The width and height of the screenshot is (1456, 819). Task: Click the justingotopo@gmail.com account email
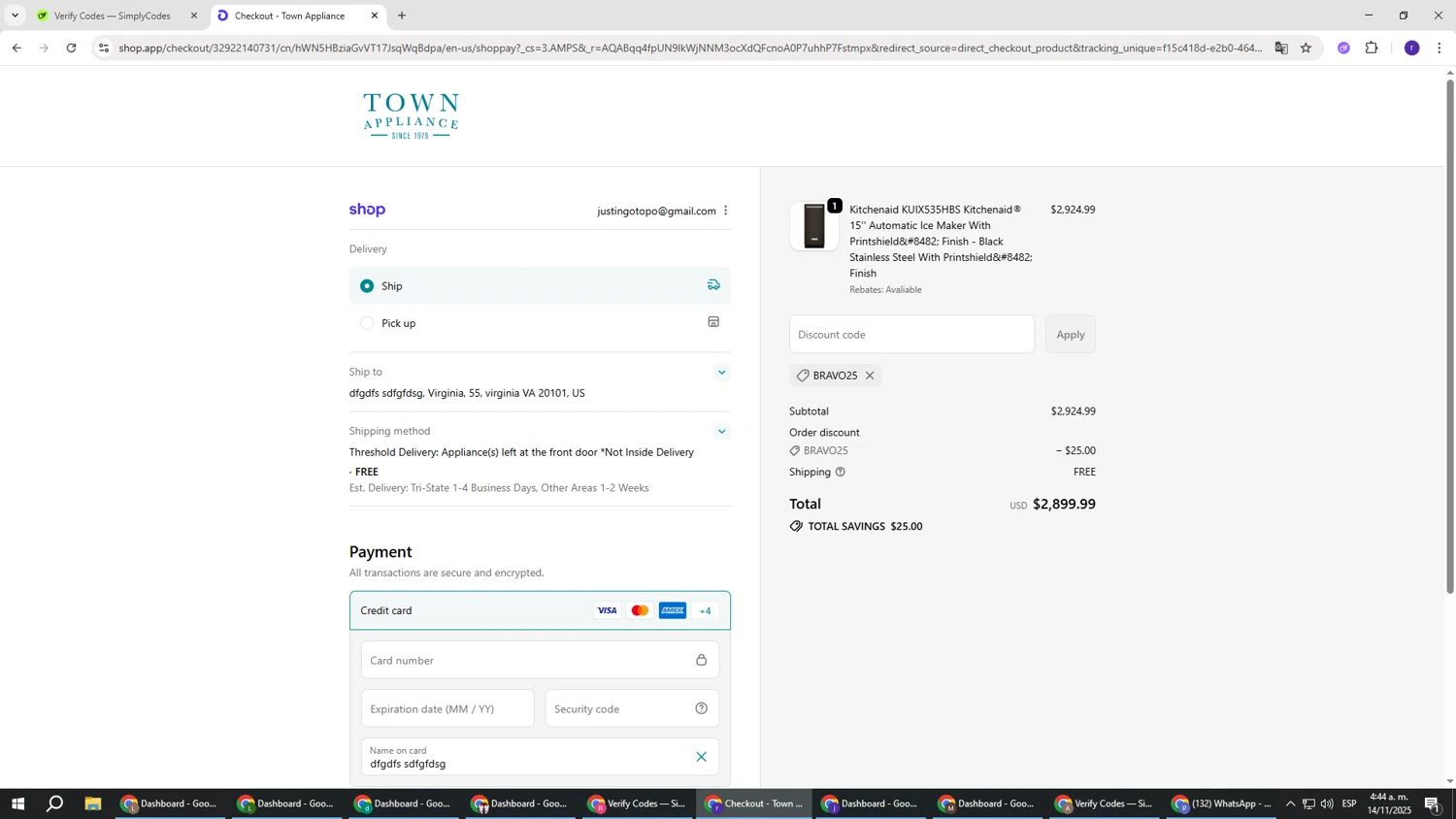pyautogui.click(x=656, y=211)
